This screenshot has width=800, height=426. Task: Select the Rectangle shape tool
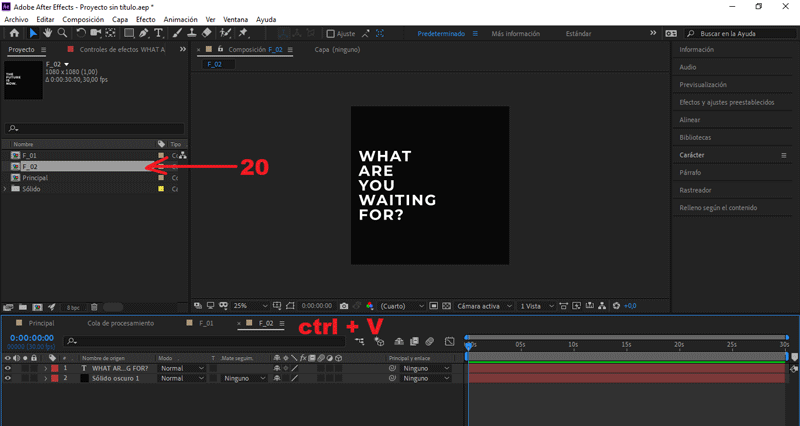(x=129, y=33)
